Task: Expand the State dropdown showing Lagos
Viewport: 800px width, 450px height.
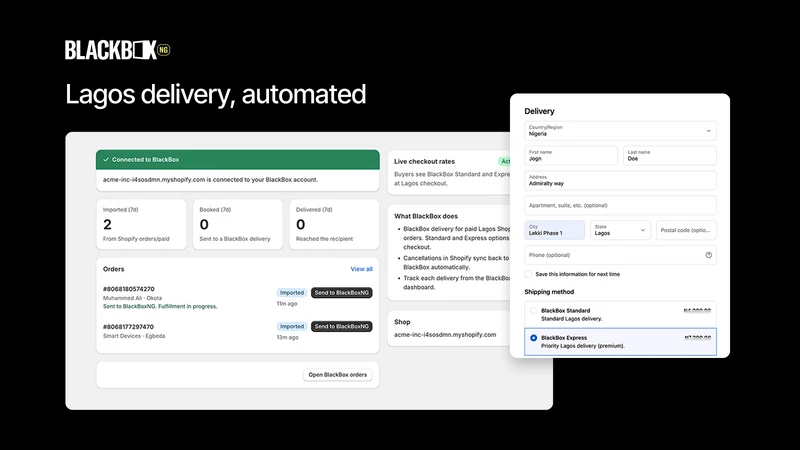Action: point(620,230)
